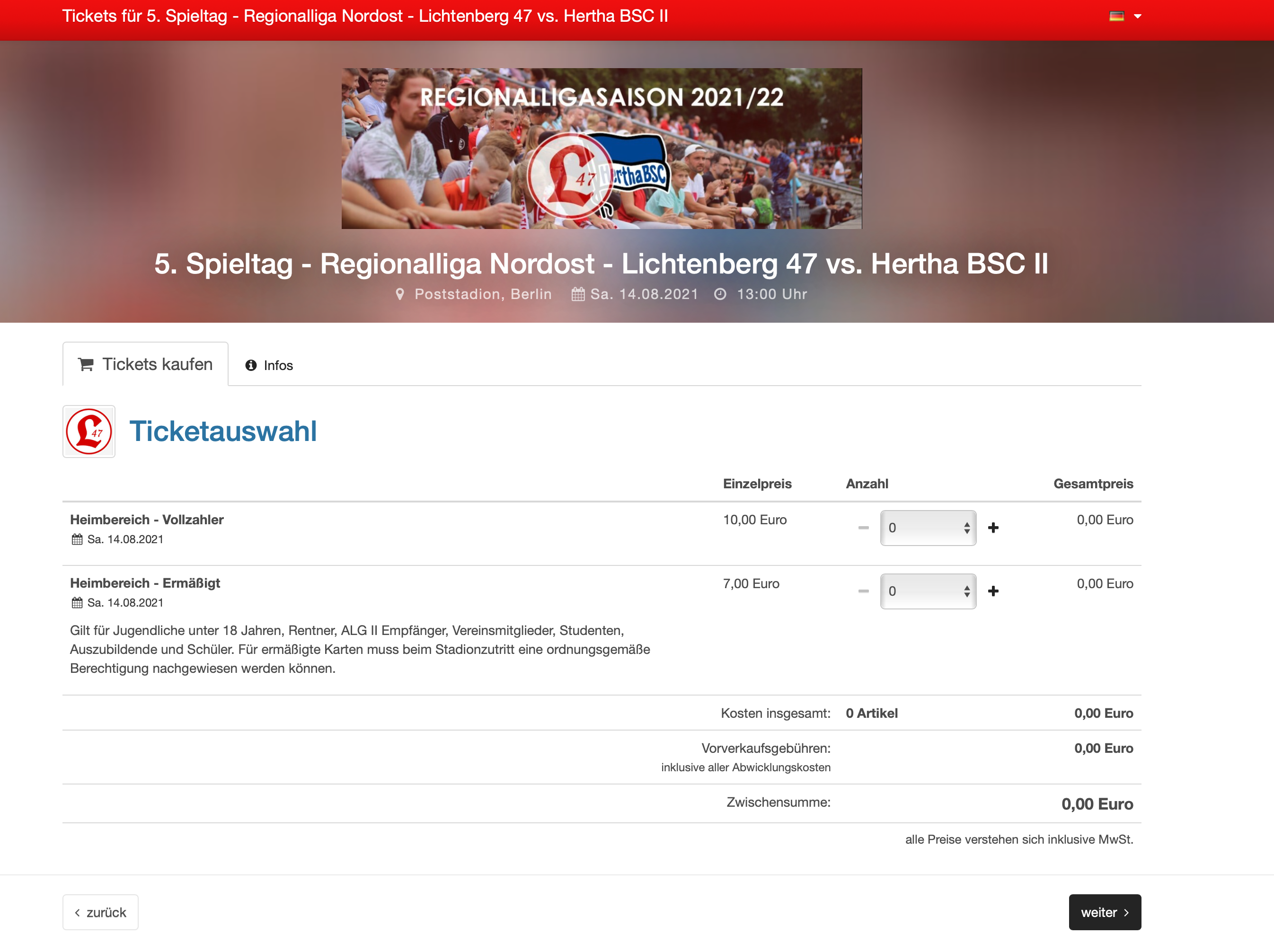Click the Infos circle icon
This screenshot has width=1274, height=952.
tap(250, 365)
